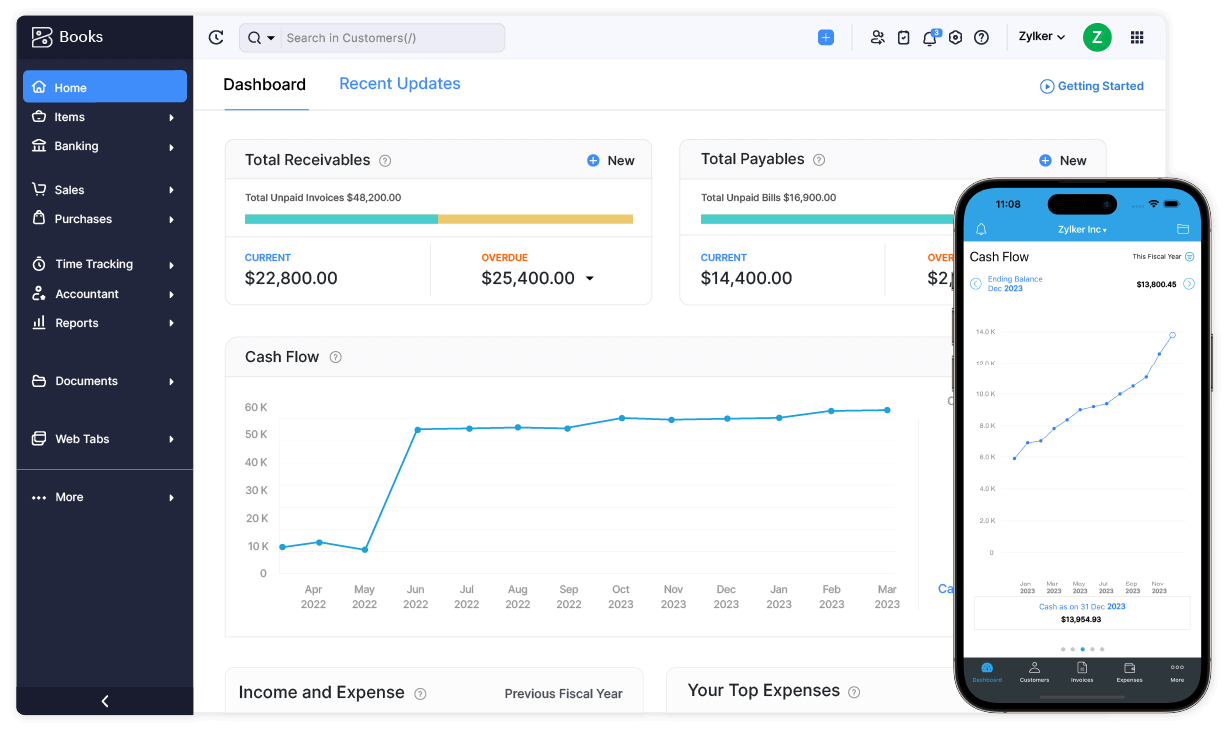
Task: Open the Zoho apps grid icon
Action: click(x=1137, y=37)
